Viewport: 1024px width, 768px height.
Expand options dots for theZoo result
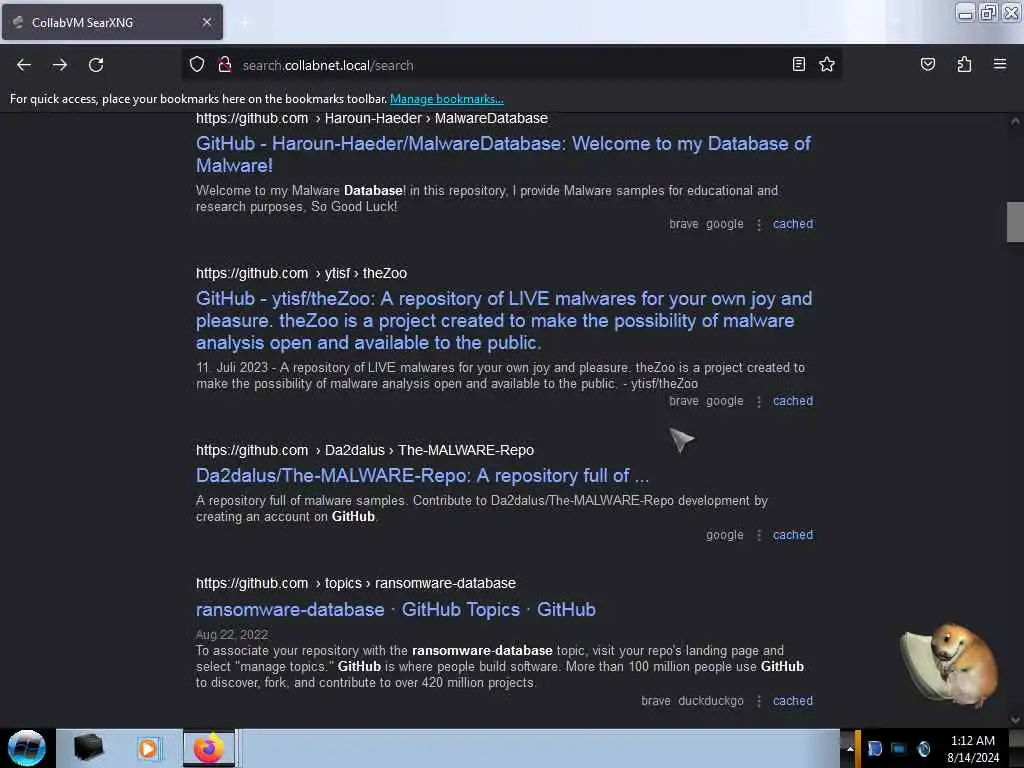coord(758,402)
